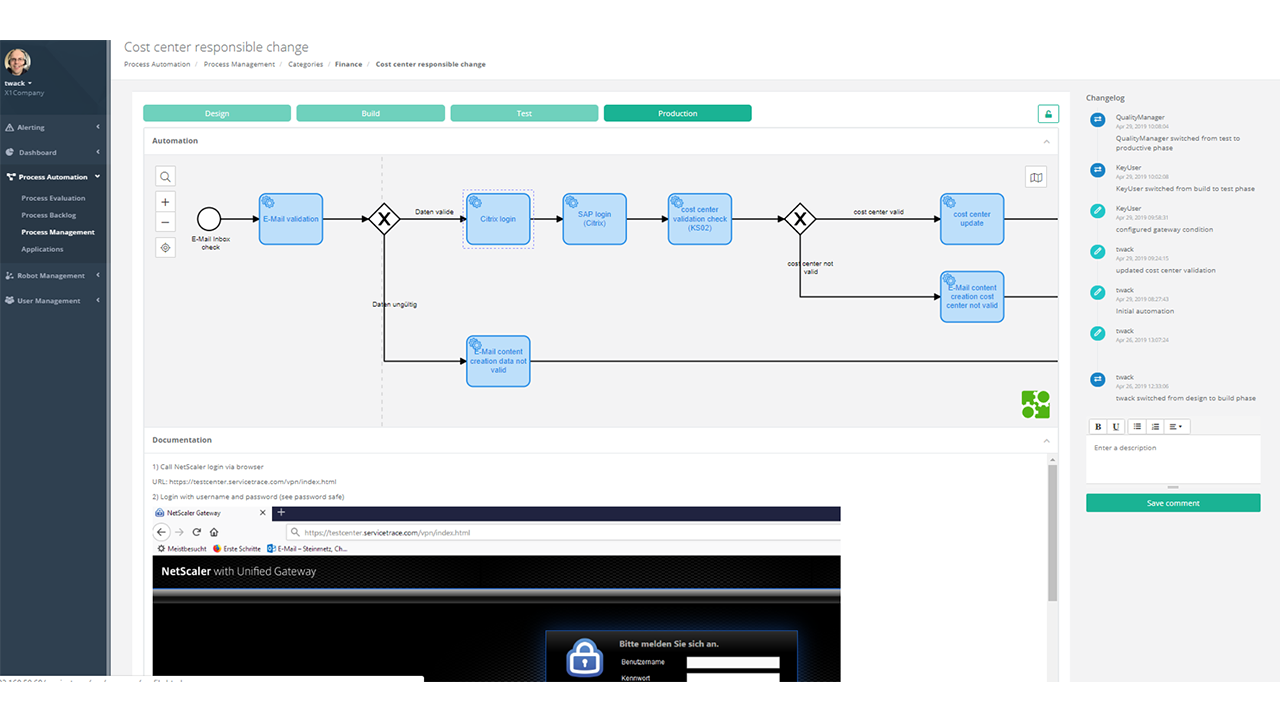Click the green BPMN icon at canvas corner

coord(1035,404)
